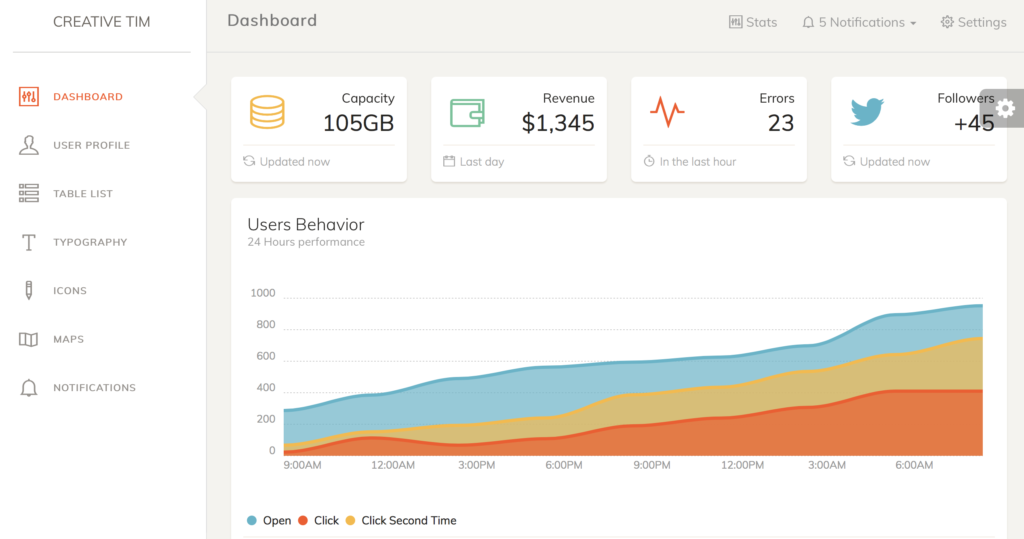Open Stats in the top navbar

[753, 22]
